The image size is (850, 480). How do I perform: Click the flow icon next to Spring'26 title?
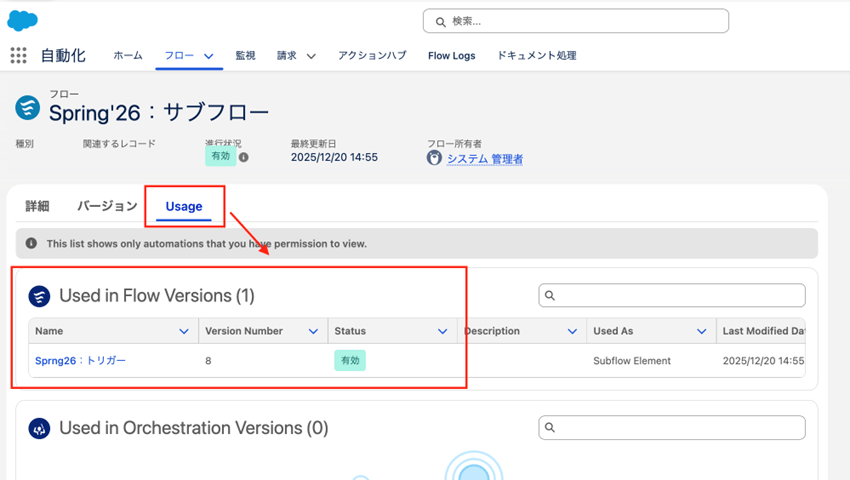click(28, 108)
